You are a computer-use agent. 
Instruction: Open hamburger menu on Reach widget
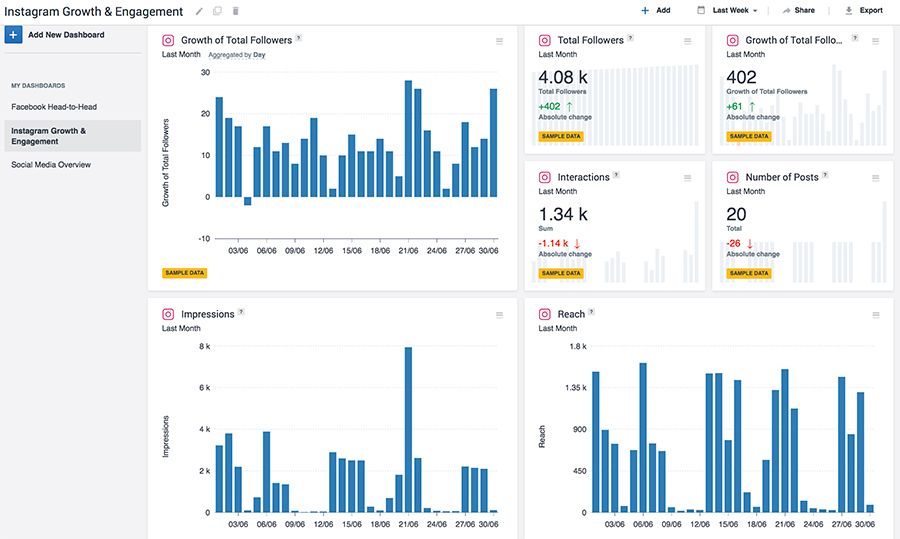pos(876,315)
